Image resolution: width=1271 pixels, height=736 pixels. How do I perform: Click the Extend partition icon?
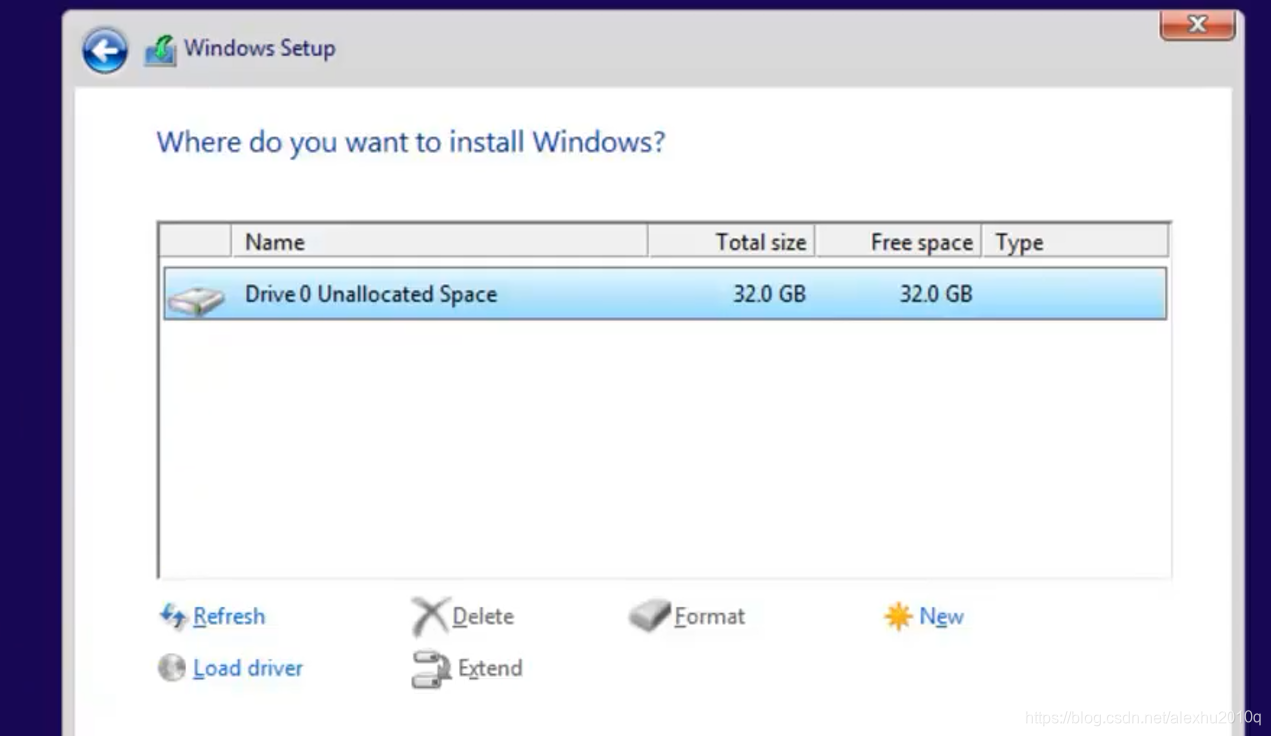tap(431, 669)
